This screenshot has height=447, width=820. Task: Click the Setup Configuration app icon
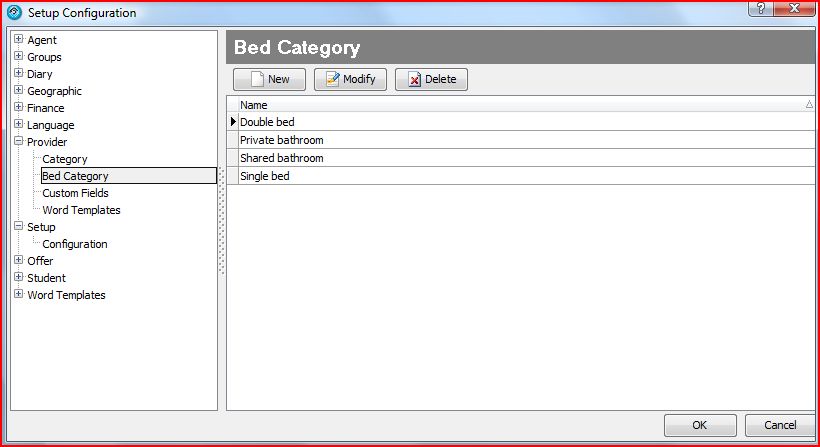point(14,13)
